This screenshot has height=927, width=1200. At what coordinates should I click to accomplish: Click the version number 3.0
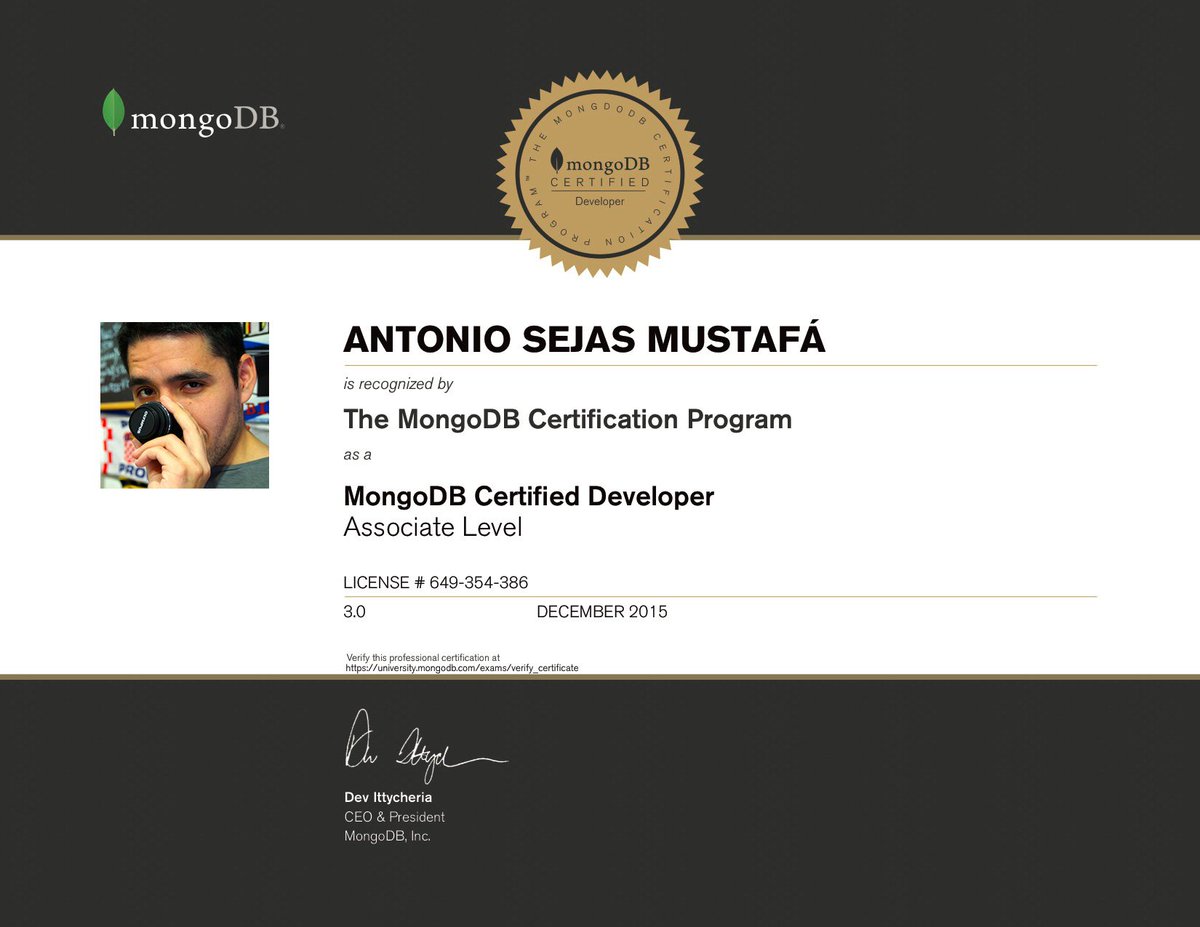pos(355,612)
